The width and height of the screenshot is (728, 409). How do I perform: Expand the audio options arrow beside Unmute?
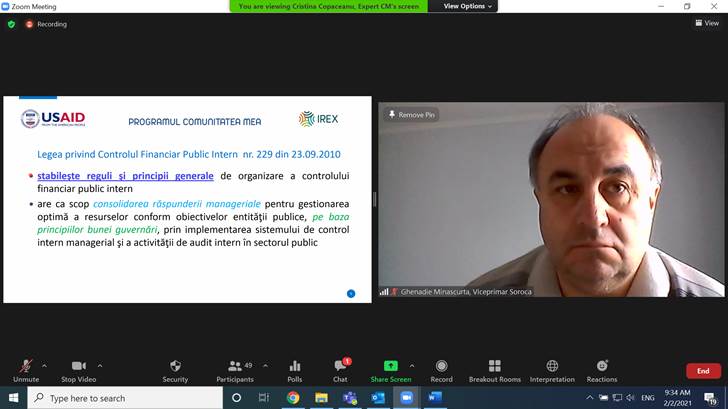click(x=45, y=365)
